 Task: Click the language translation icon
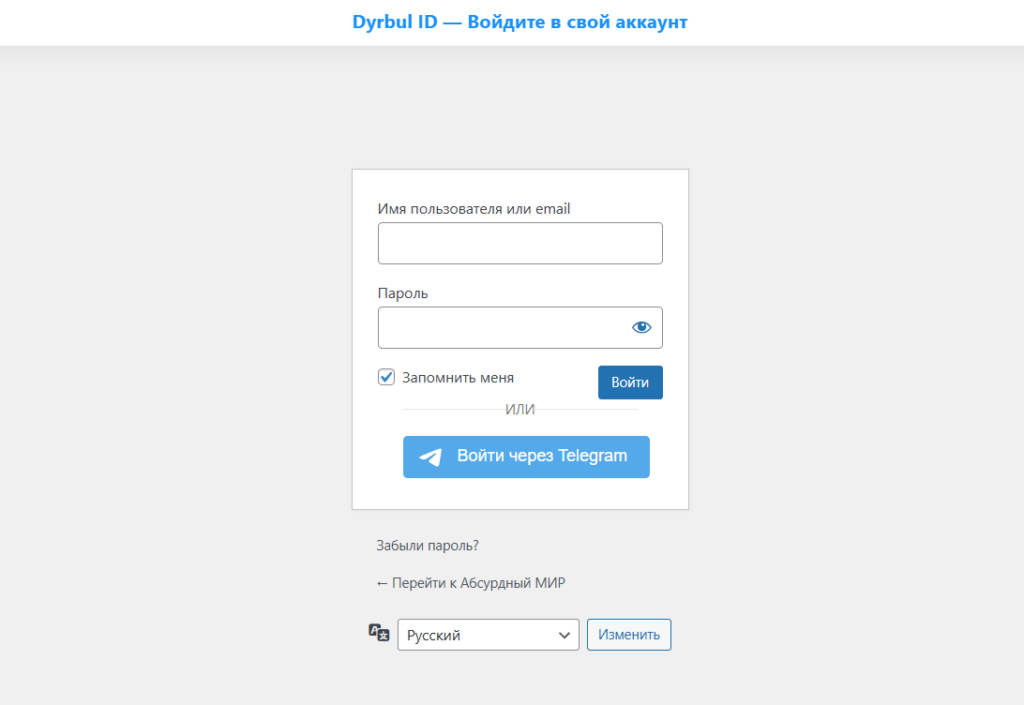[x=378, y=632]
